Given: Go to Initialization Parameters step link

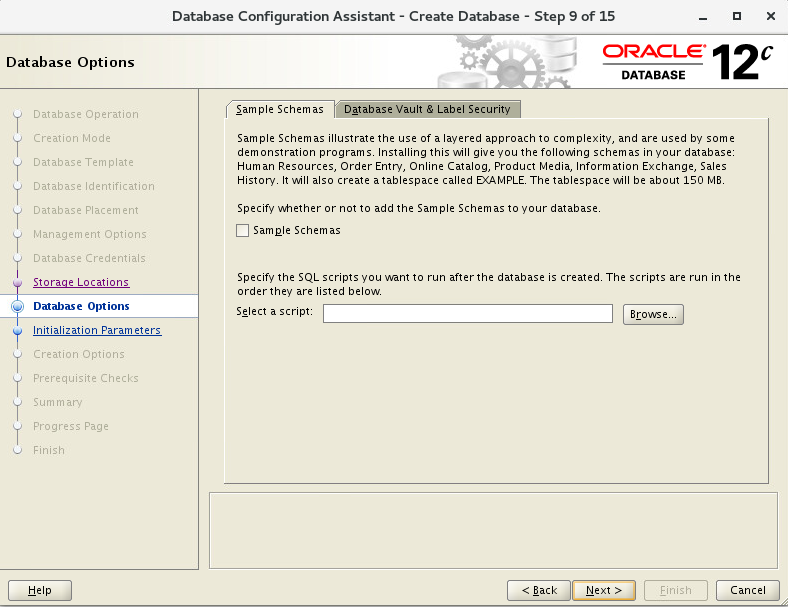Looking at the screenshot, I should 97,330.
